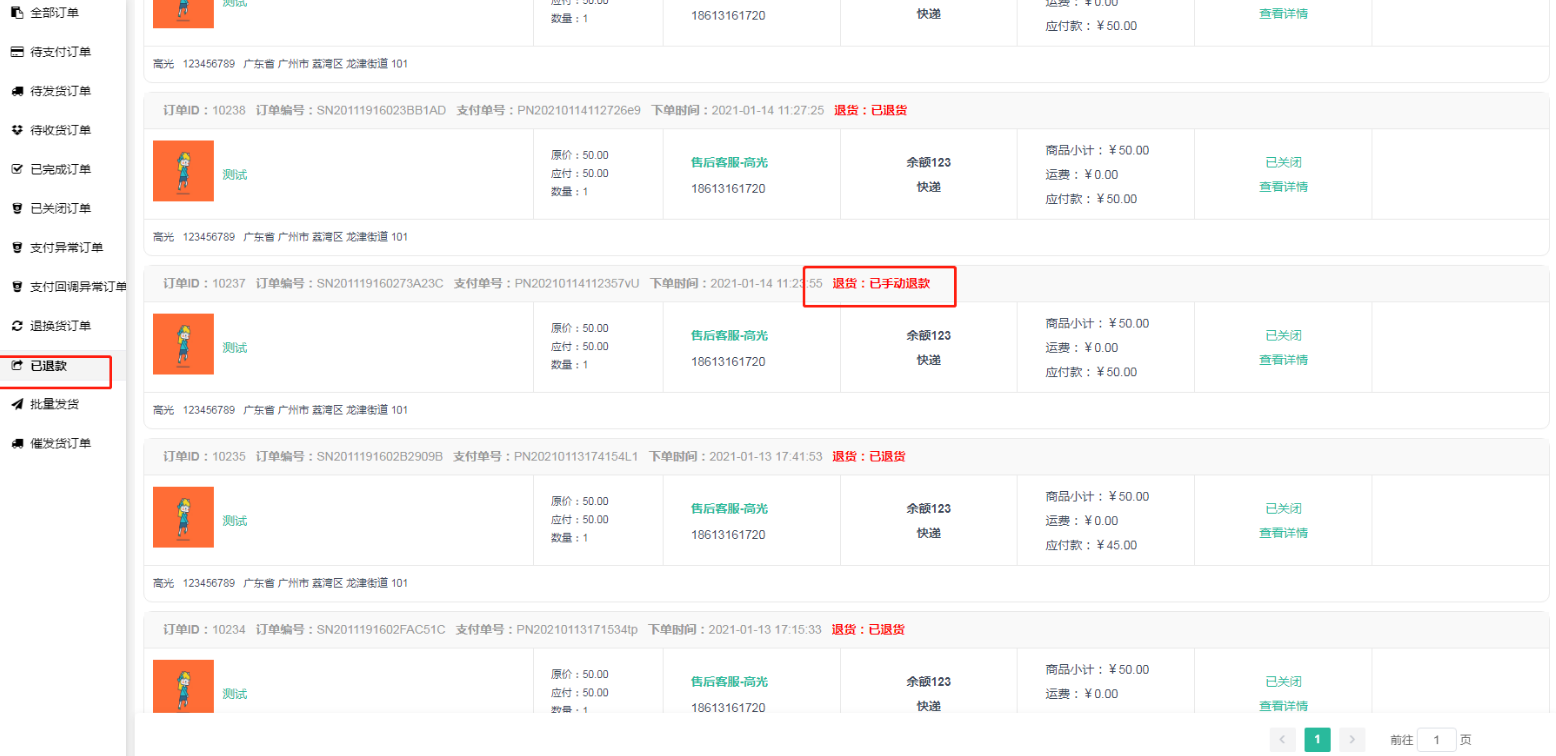
Task: Open 查看详情 for order 10238
Action: 1283,186
